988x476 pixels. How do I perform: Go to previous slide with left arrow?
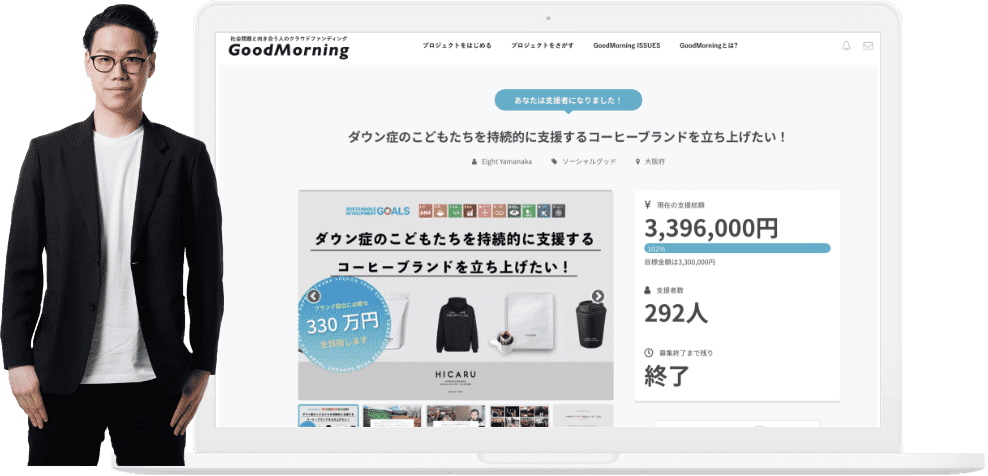(x=314, y=296)
